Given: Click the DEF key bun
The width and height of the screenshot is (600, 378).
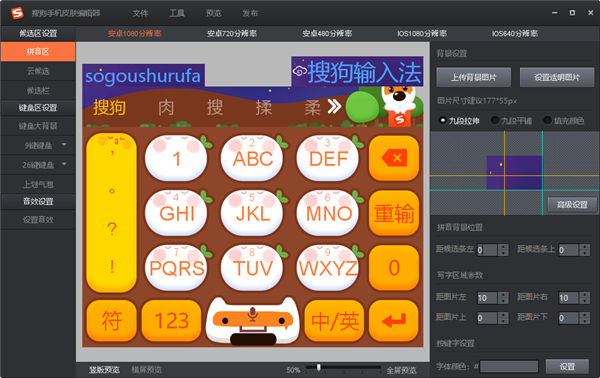Looking at the screenshot, I should click(328, 158).
